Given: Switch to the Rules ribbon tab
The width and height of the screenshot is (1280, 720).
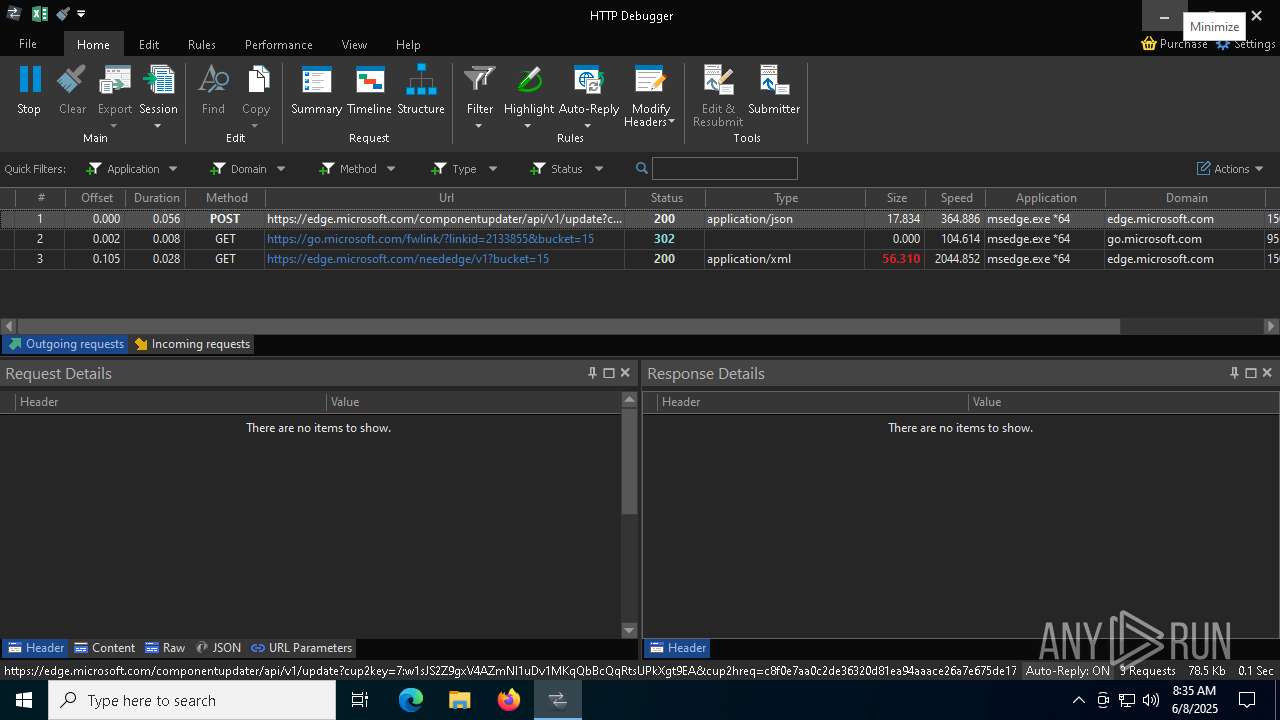Looking at the screenshot, I should [202, 45].
